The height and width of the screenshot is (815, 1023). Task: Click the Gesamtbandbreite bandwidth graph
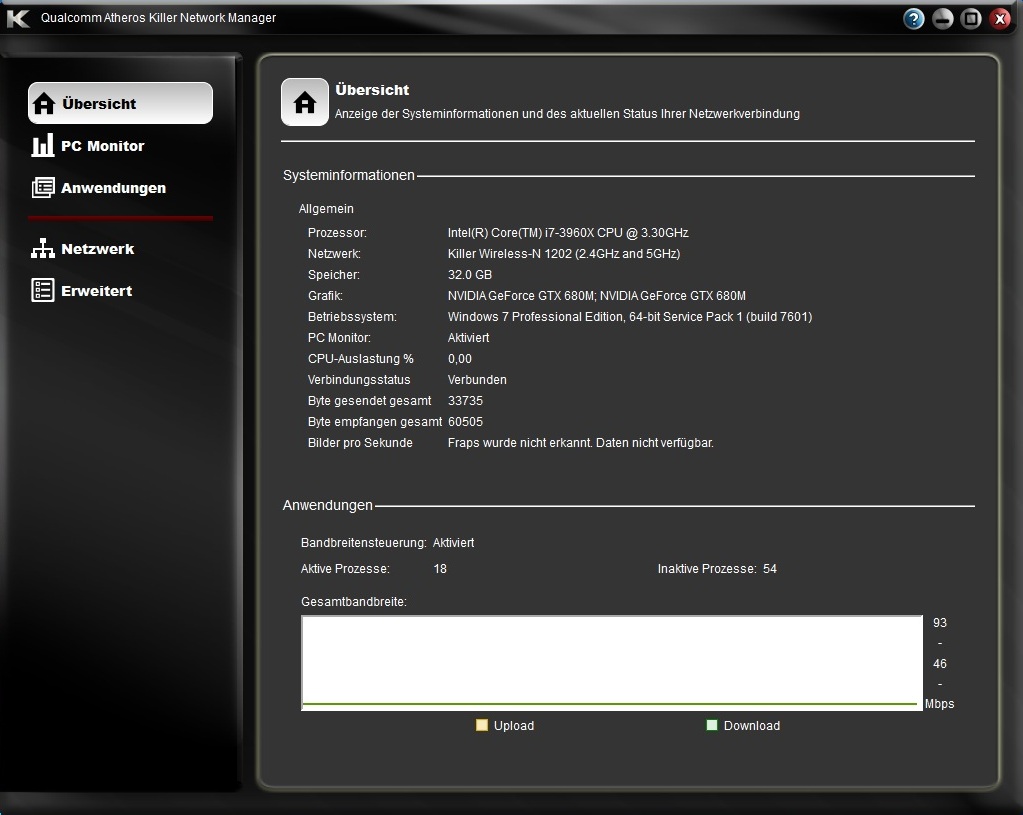[x=612, y=663]
